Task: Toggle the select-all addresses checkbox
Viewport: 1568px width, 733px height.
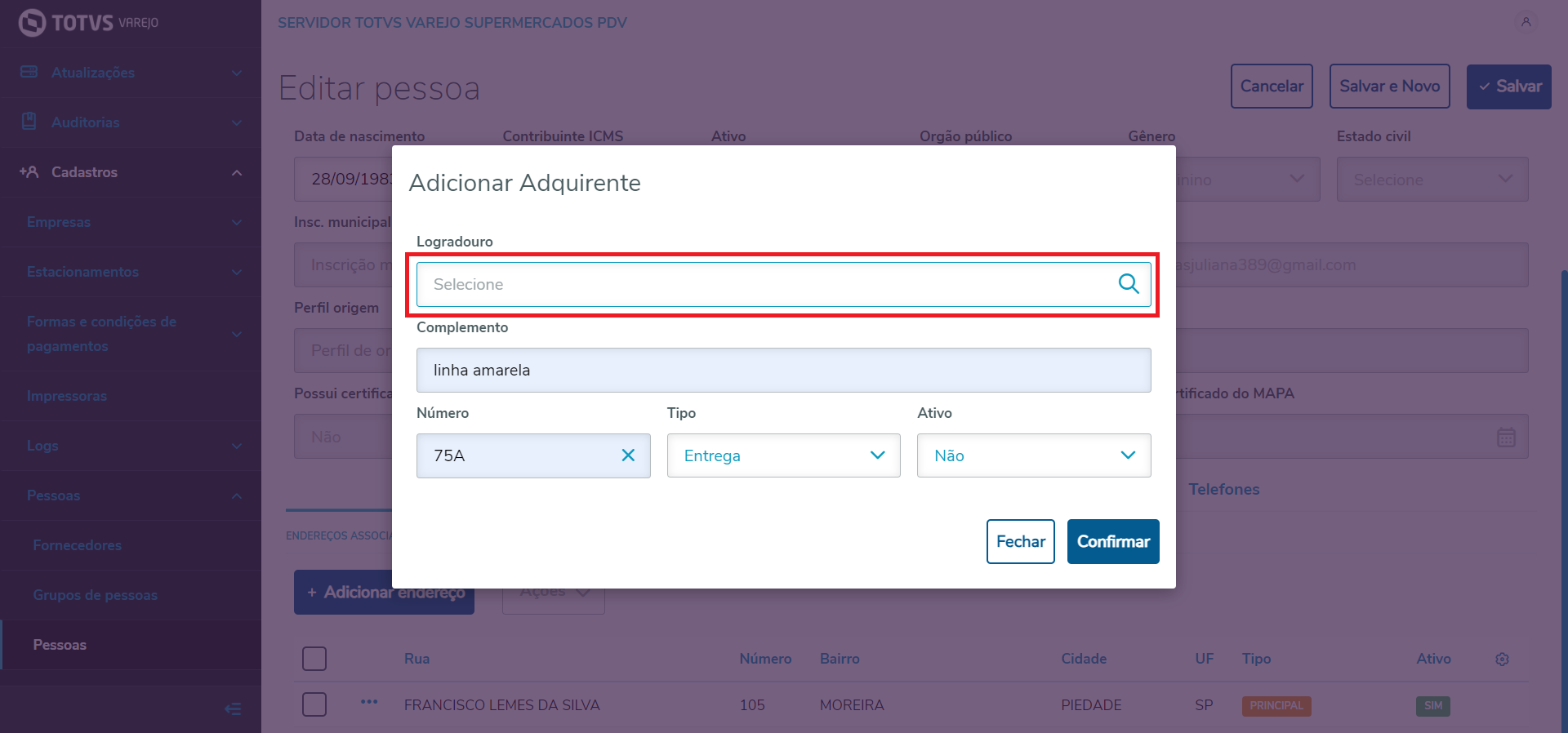Action: [x=314, y=659]
